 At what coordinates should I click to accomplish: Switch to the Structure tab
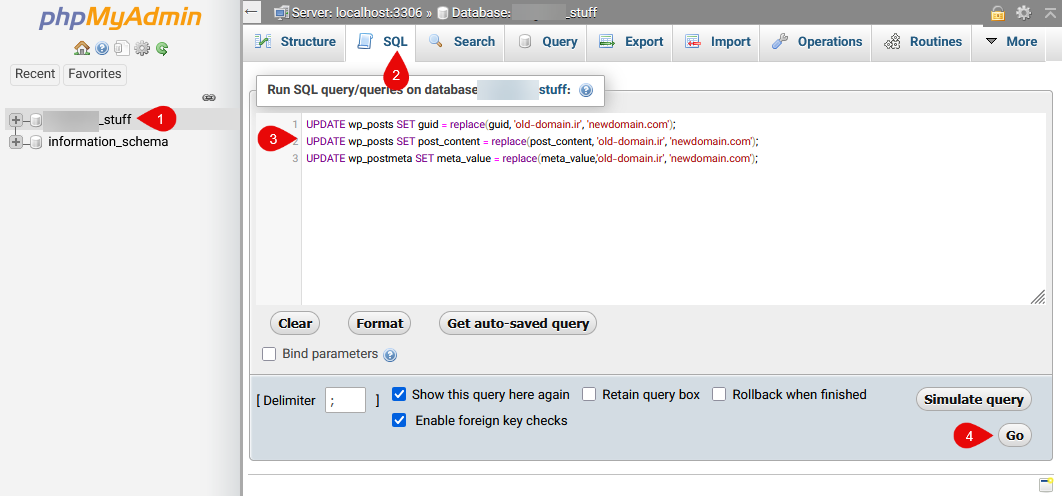click(x=295, y=41)
